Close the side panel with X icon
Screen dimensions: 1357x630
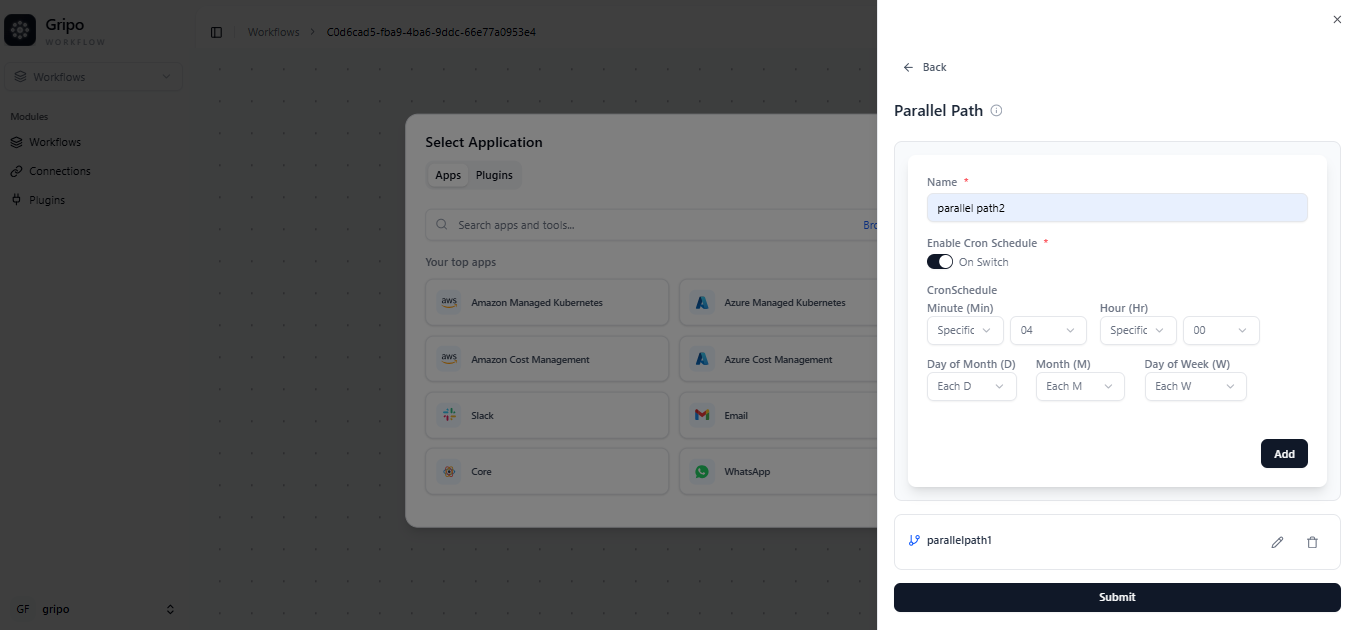1337,19
